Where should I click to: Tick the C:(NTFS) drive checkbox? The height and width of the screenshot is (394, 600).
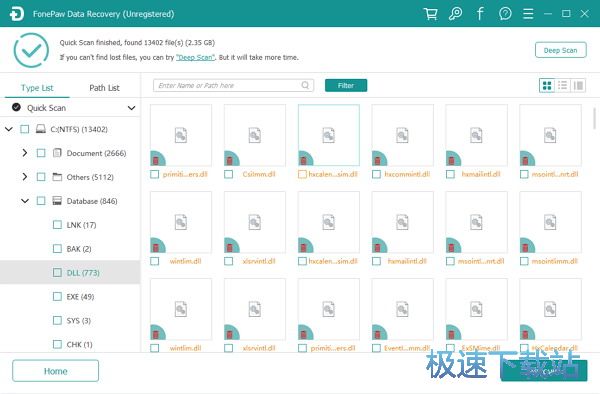(24, 129)
